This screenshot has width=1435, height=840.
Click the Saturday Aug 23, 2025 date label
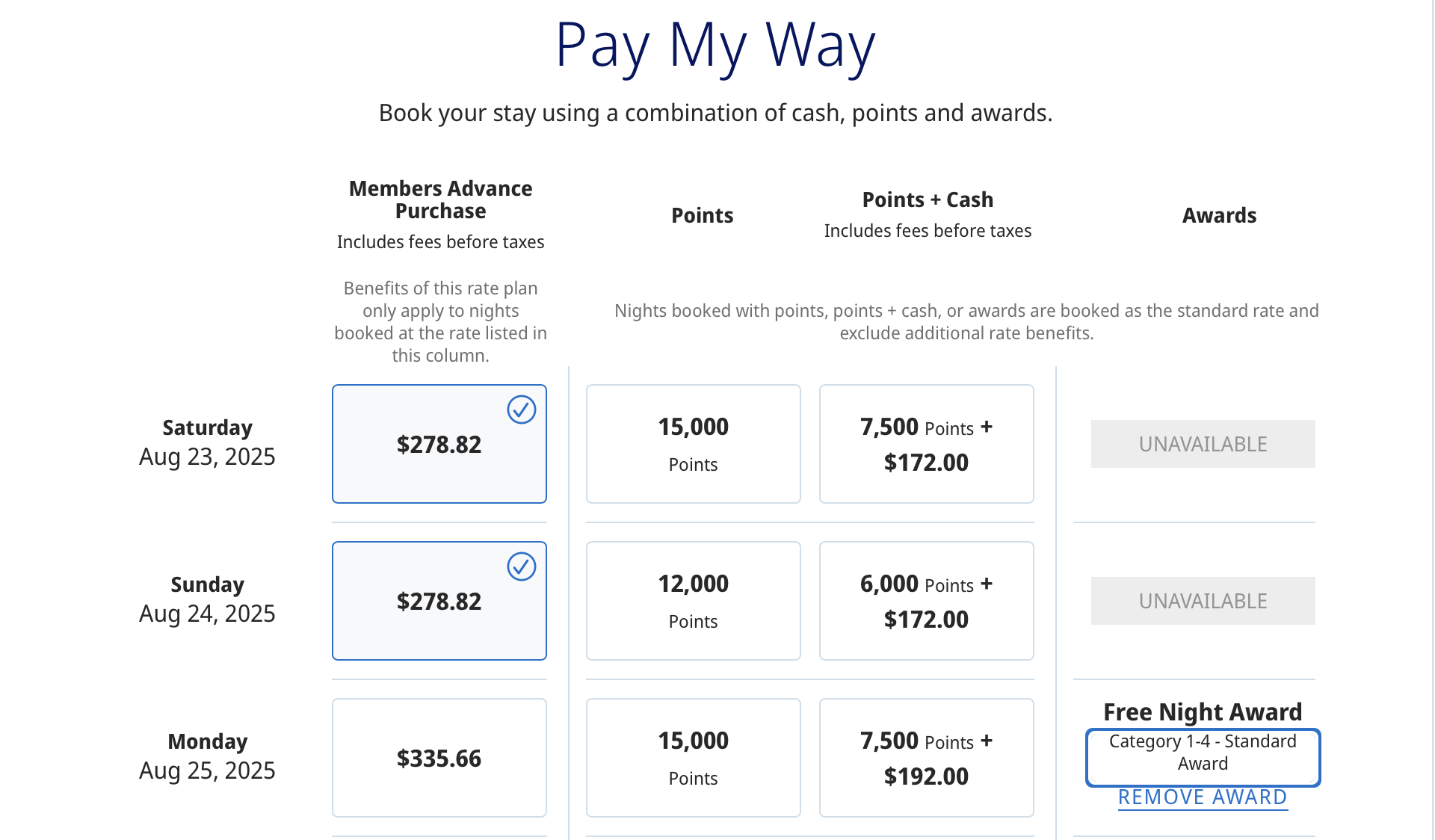click(207, 441)
